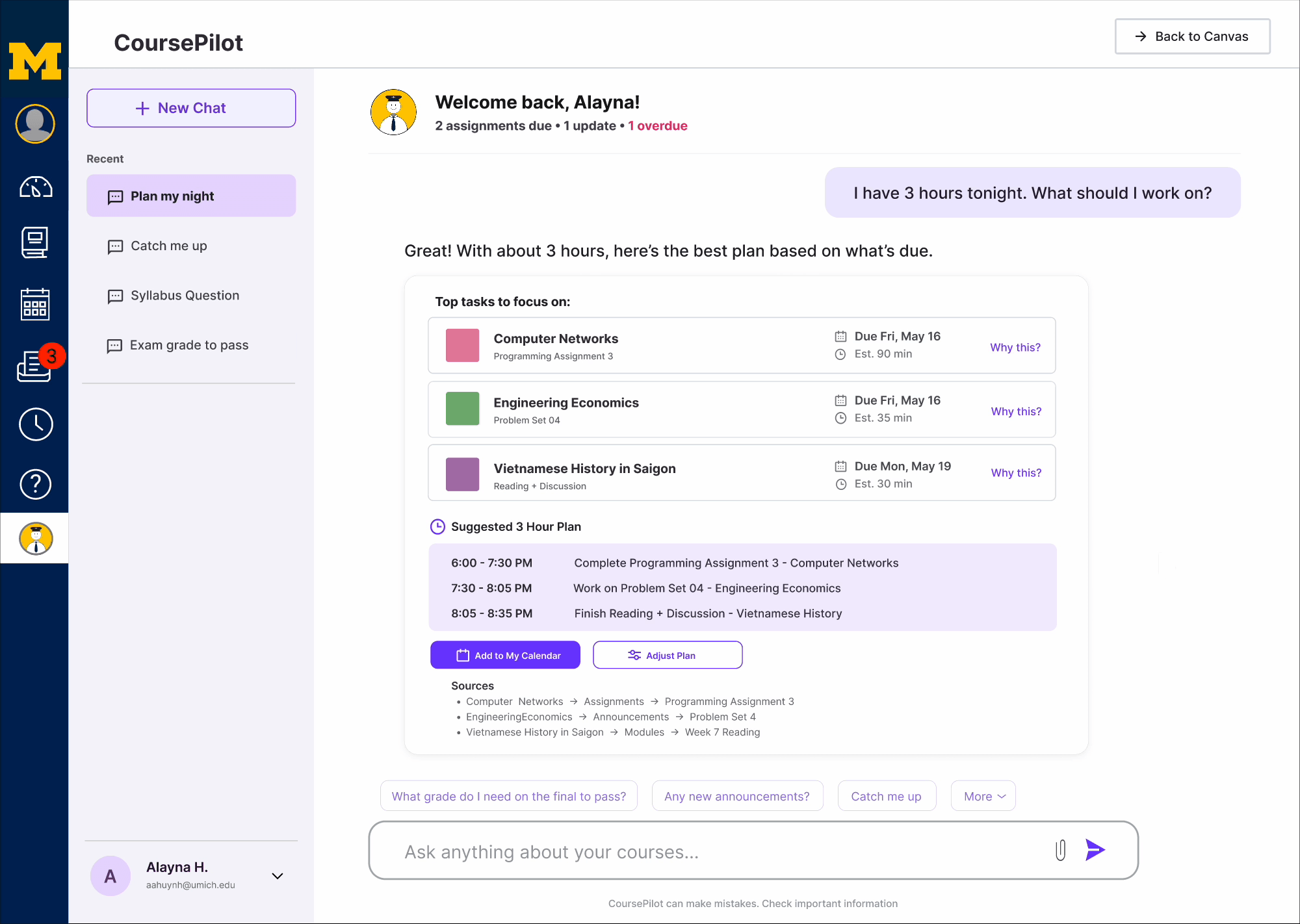The height and width of the screenshot is (924, 1300).
Task: Click chat icon beside Syllabus Question
Action: 115,296
